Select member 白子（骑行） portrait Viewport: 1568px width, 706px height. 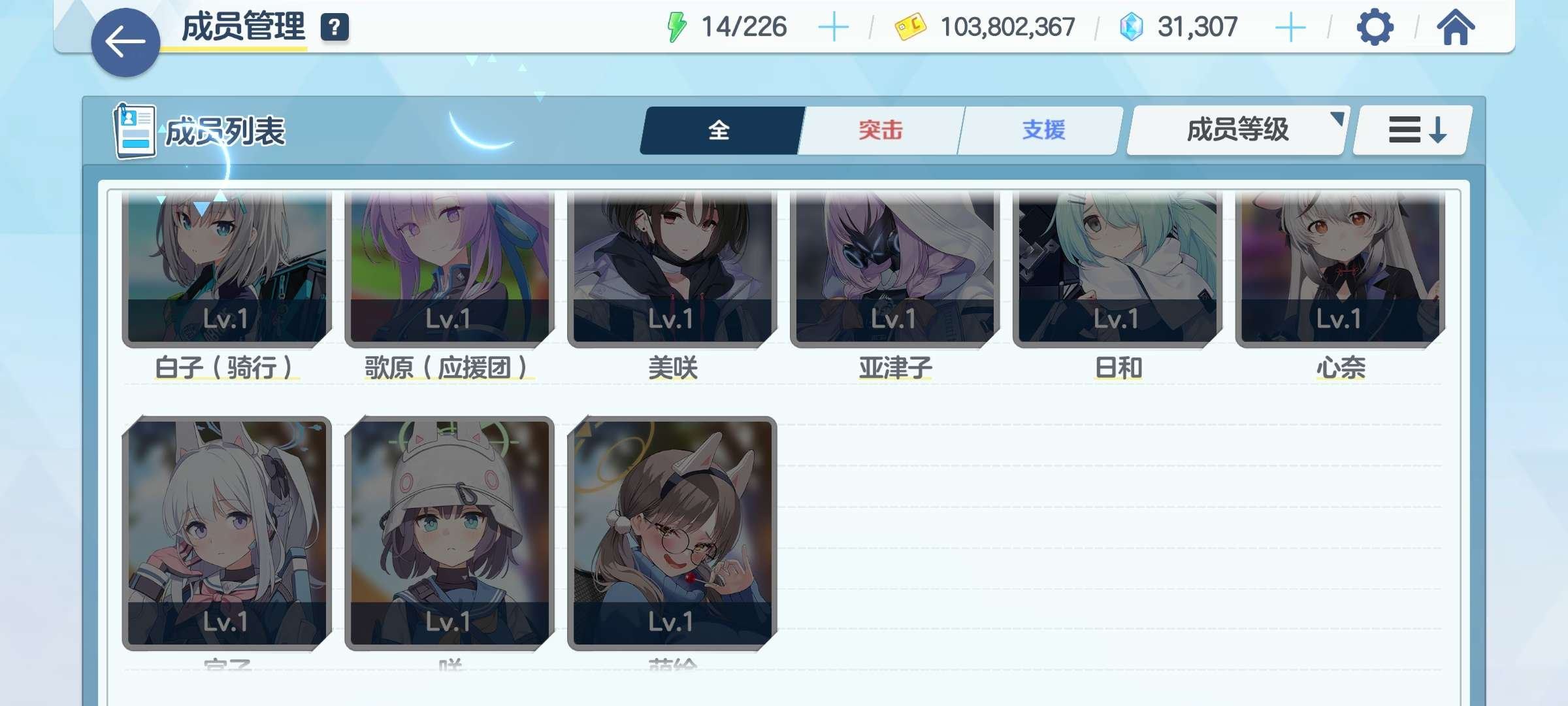[227, 268]
